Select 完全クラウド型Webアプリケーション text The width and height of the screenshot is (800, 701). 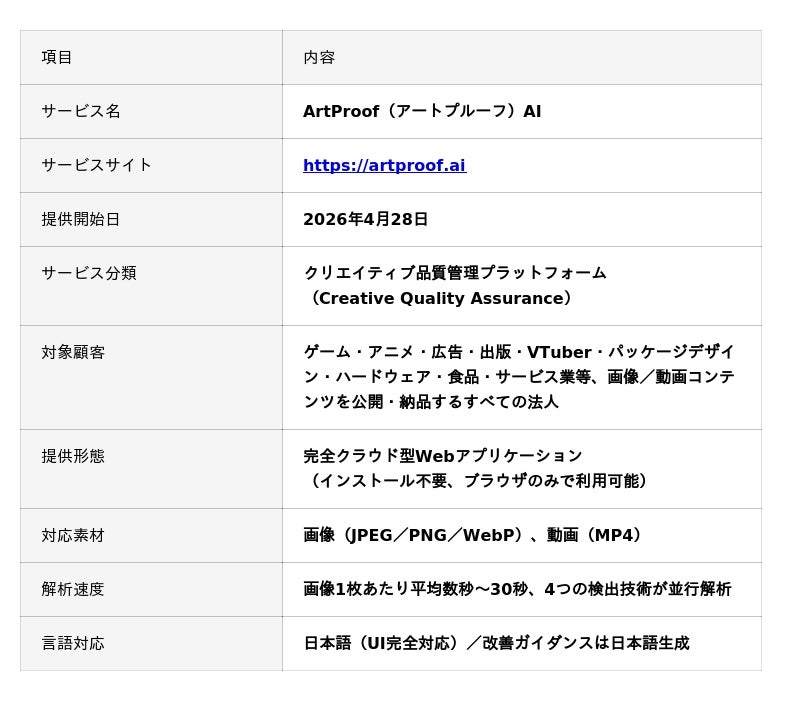click(442, 456)
